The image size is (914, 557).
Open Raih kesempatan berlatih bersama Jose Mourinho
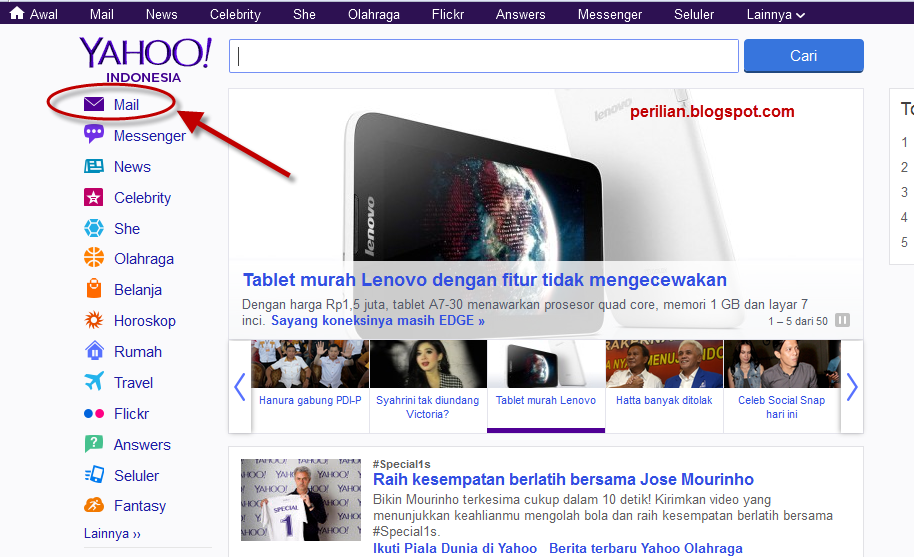tap(563, 480)
